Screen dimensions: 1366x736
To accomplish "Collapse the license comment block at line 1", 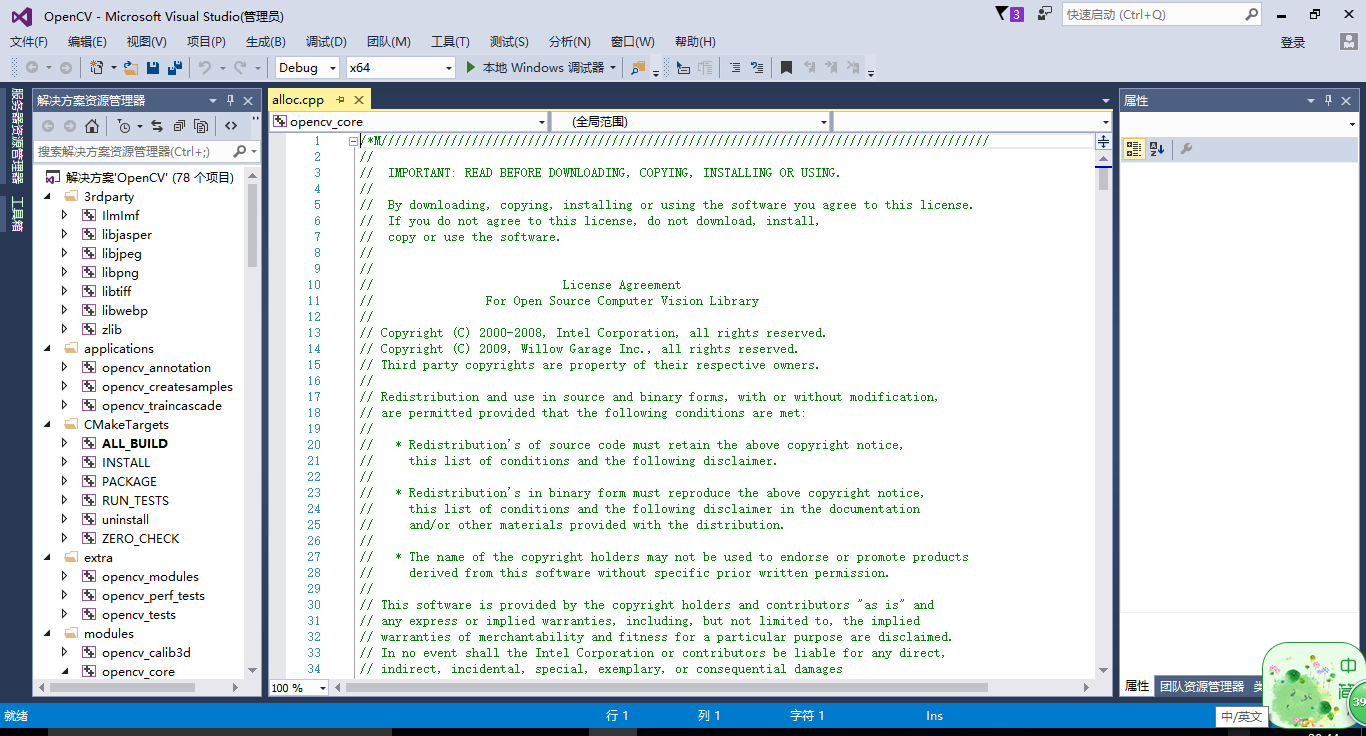I will 353,141.
